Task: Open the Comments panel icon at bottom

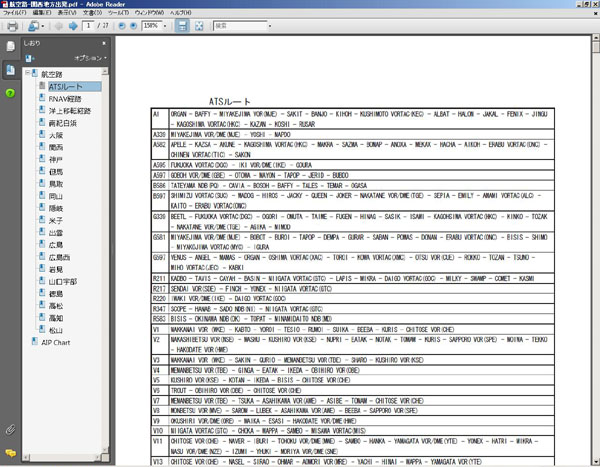Action: (10, 453)
